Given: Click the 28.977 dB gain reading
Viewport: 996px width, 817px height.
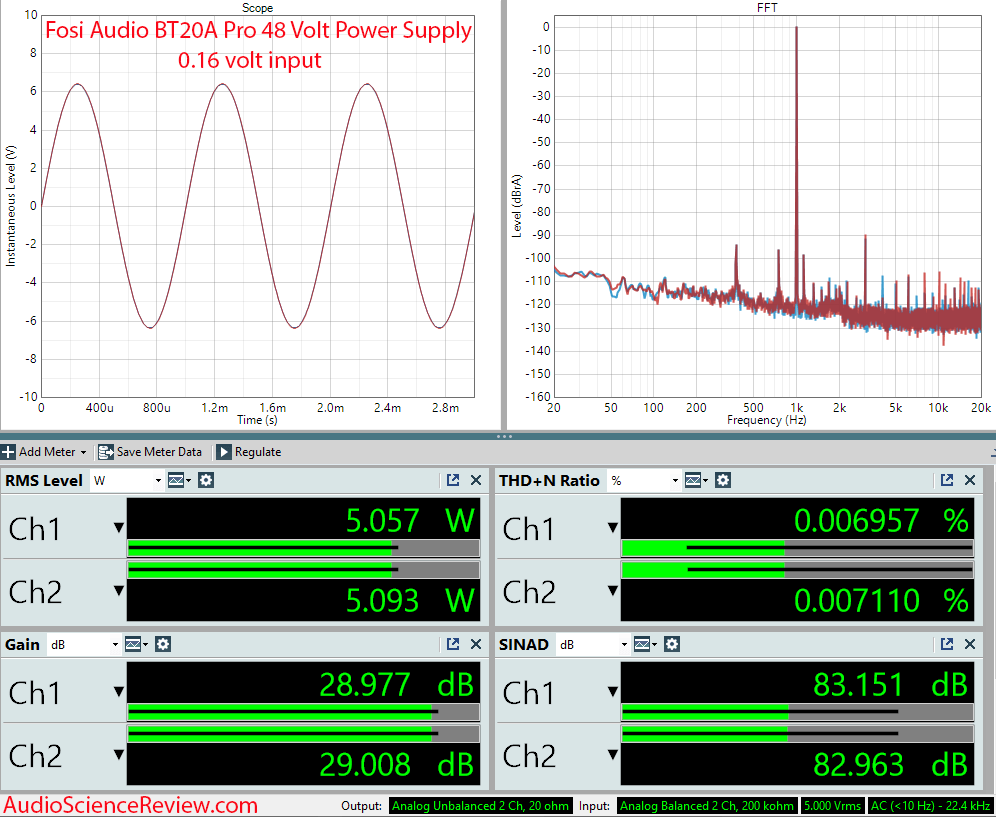Looking at the screenshot, I should point(396,684).
